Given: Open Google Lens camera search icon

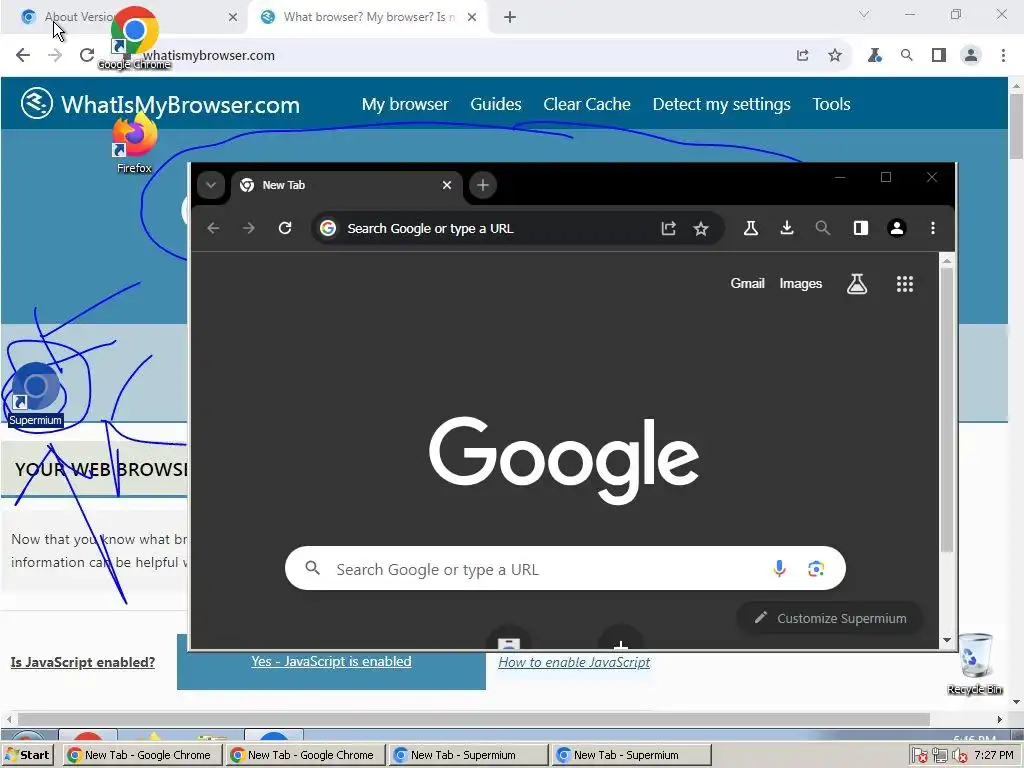Looking at the screenshot, I should coord(816,569).
